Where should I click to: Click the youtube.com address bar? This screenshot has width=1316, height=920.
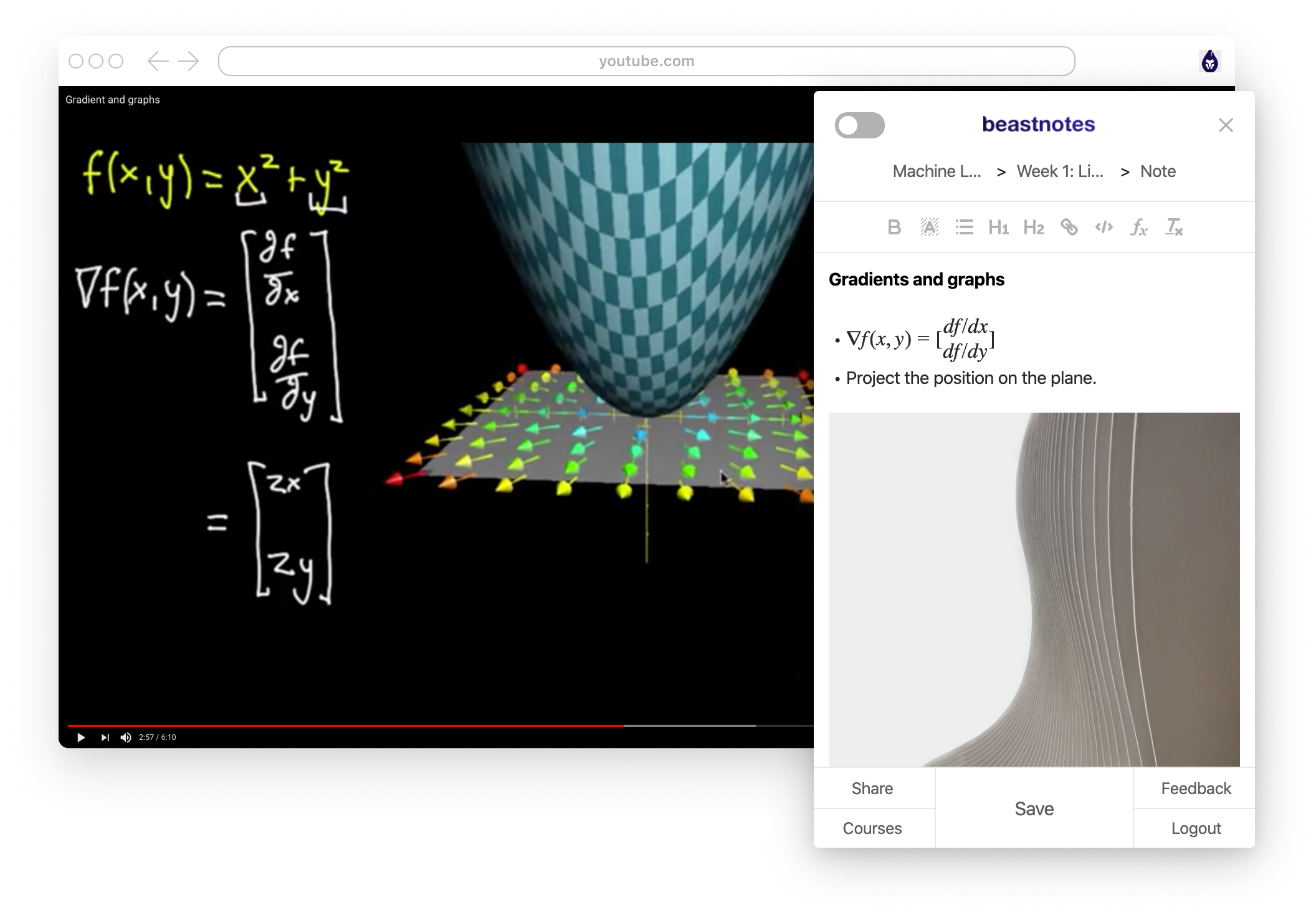coord(646,61)
